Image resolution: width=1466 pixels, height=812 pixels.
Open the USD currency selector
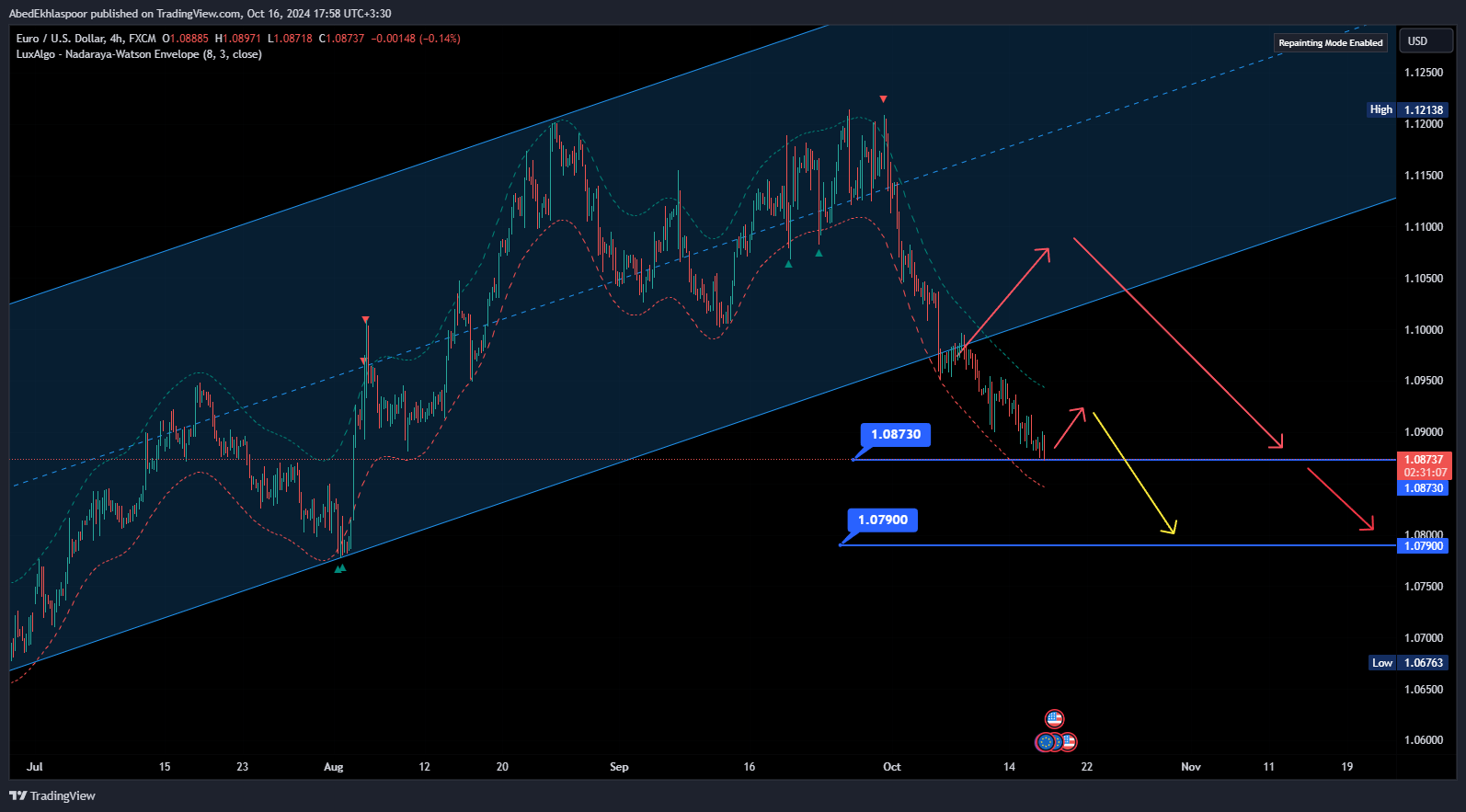coord(1426,41)
